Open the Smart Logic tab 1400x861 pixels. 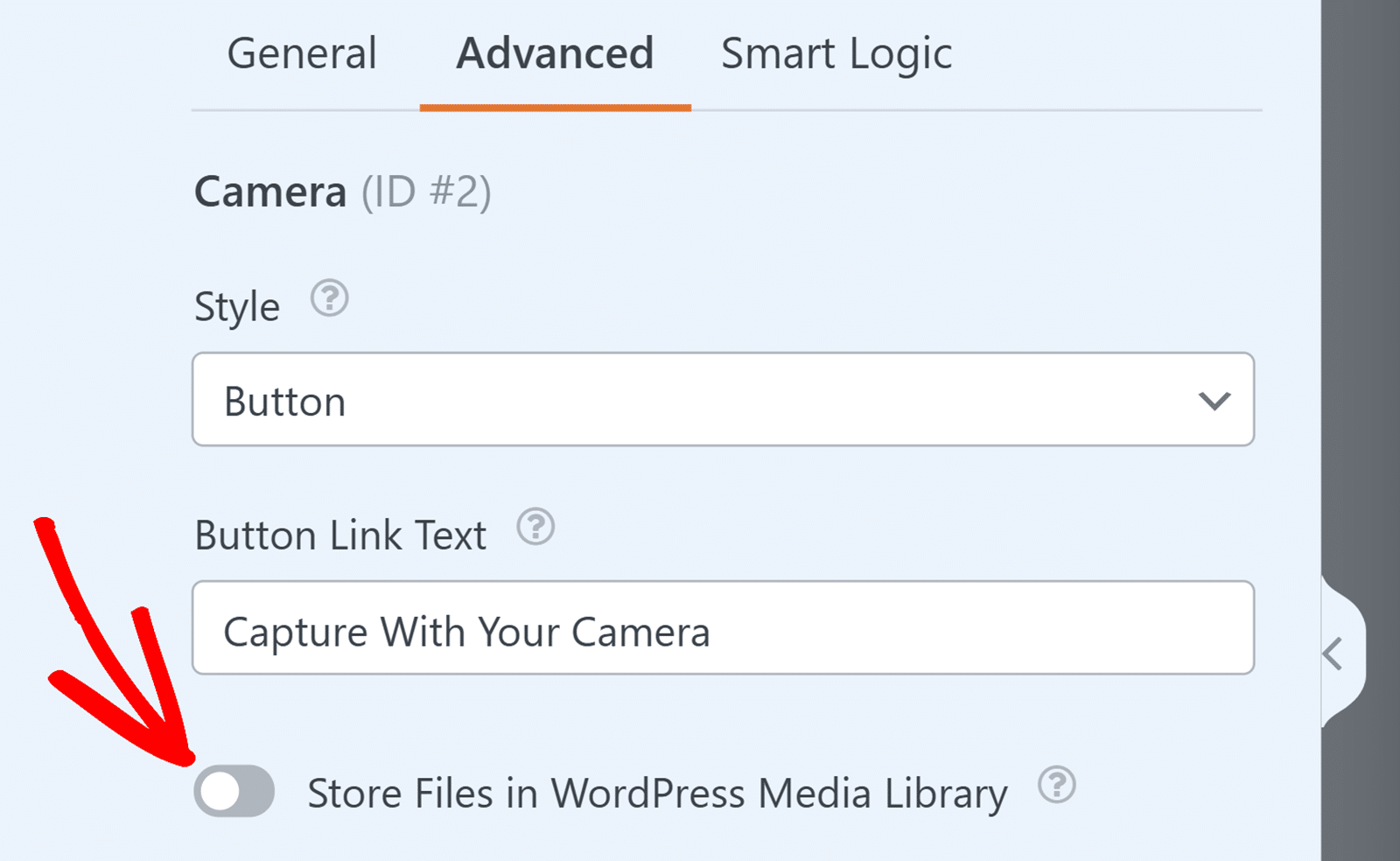[836, 52]
